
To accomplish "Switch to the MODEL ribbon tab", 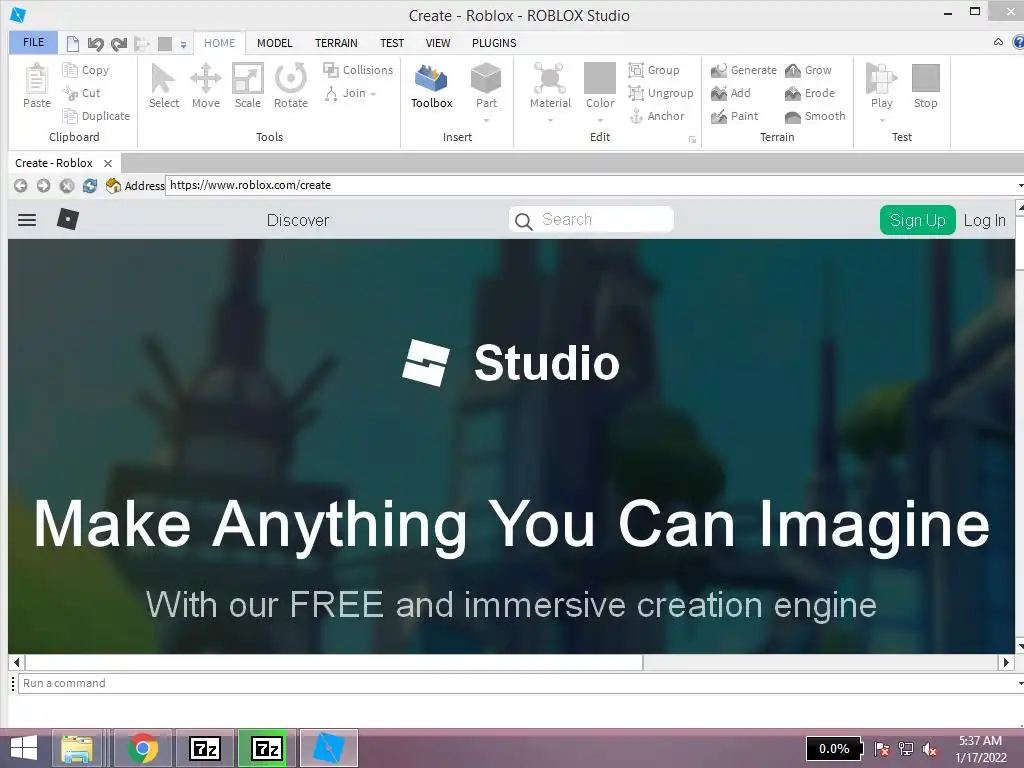I will pos(274,43).
